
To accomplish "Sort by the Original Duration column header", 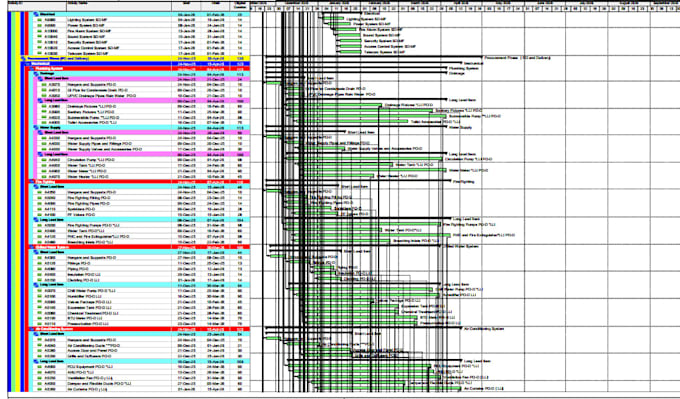I will pos(240,6).
